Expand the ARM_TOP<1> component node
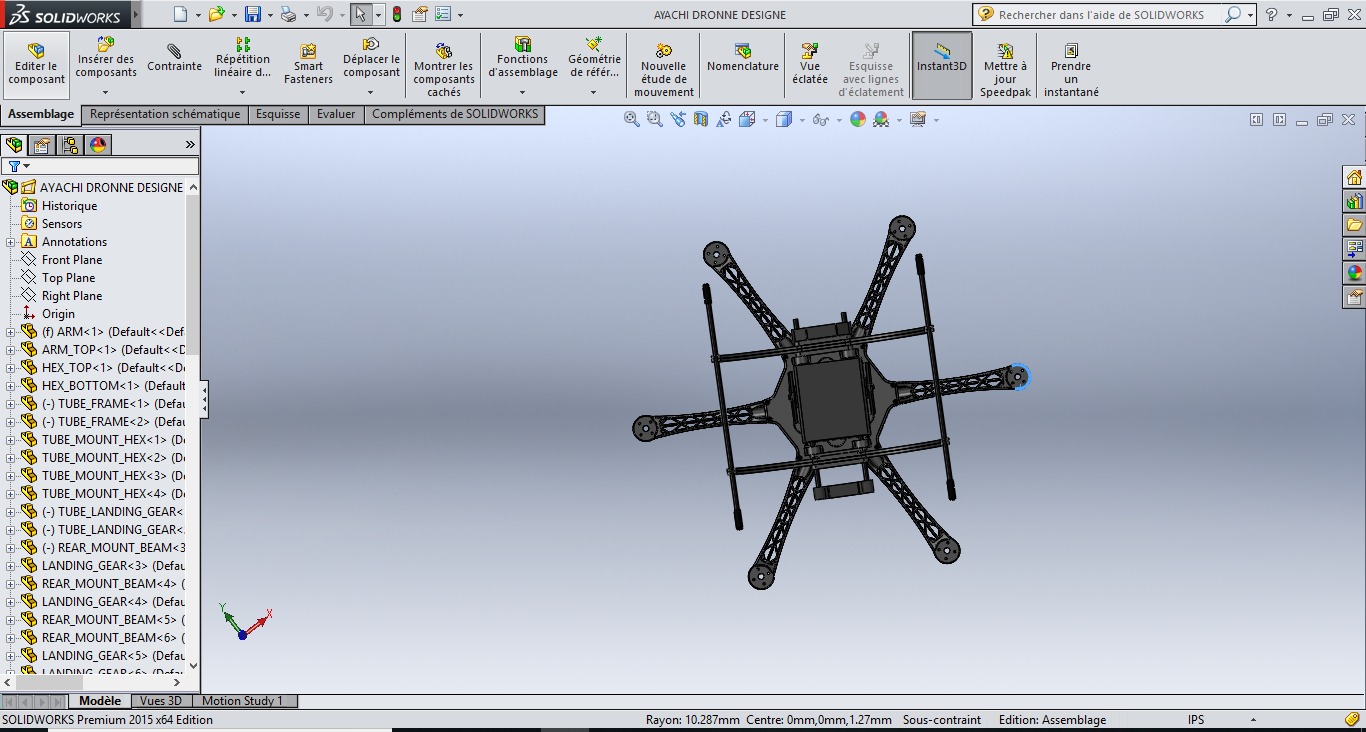Screen dimensions: 1366x732 tap(11, 350)
